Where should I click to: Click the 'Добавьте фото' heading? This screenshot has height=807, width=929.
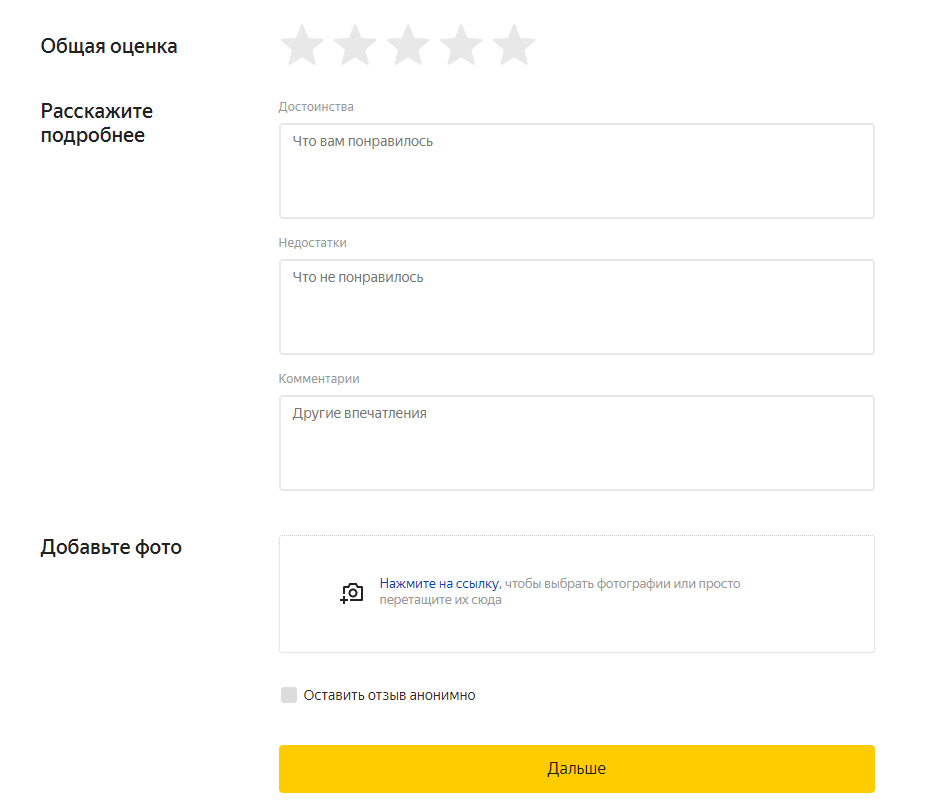point(111,547)
